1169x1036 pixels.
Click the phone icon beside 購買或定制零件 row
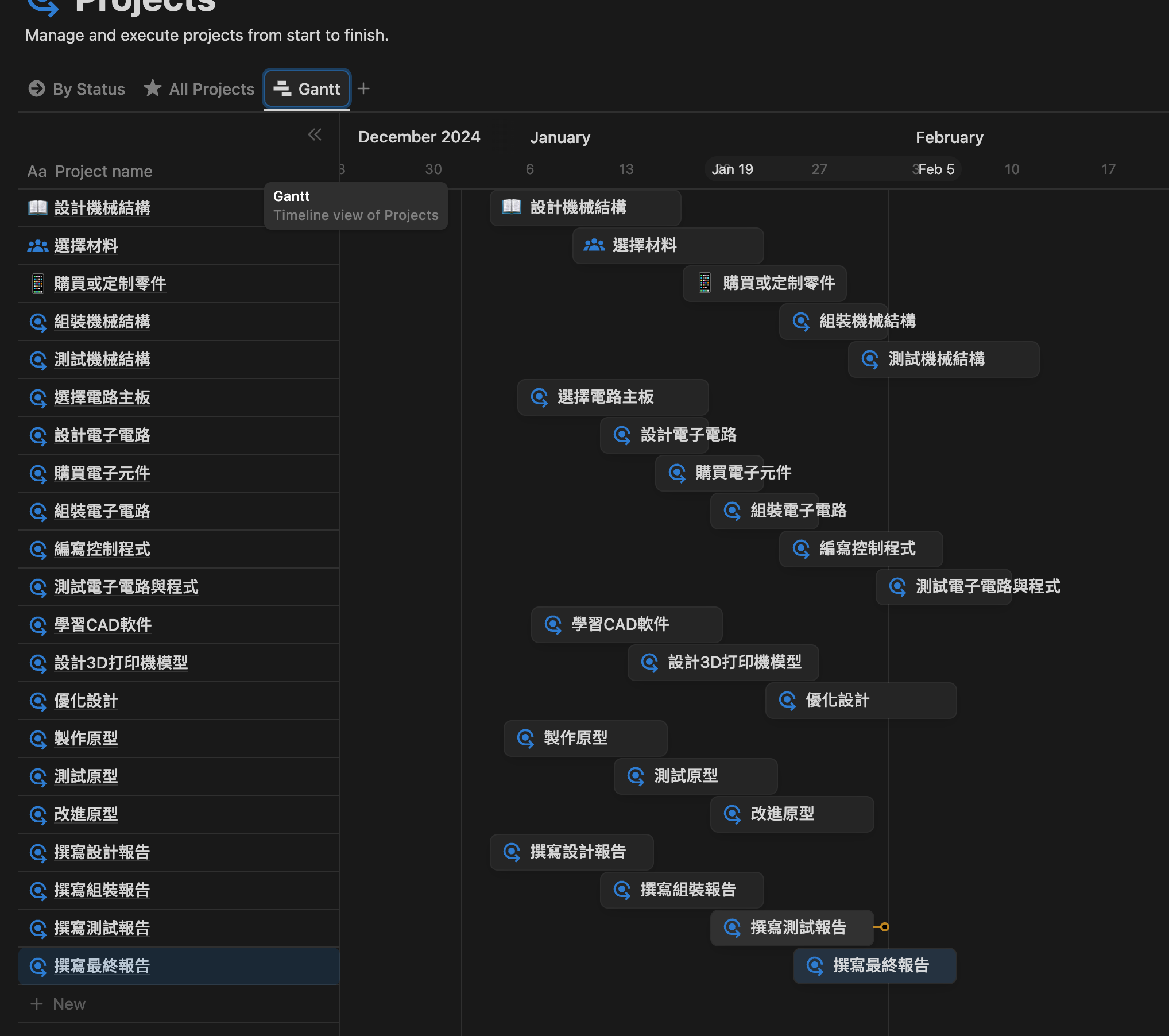[x=38, y=284]
